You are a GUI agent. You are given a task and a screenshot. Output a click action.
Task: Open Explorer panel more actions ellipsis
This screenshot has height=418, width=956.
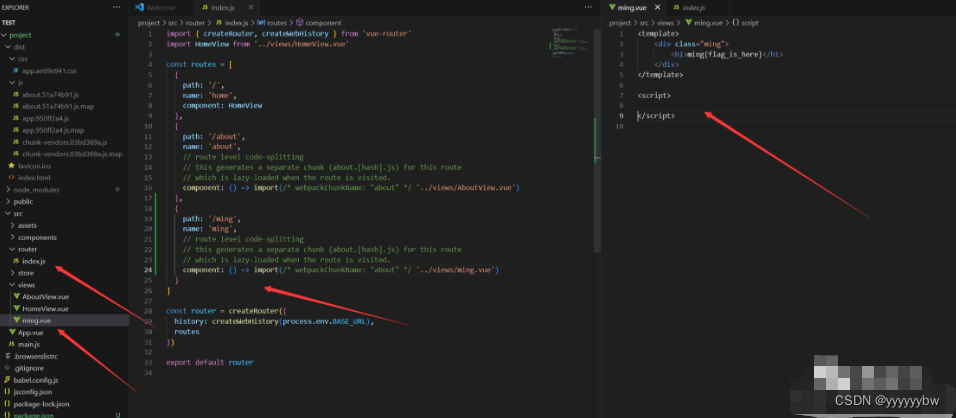[116, 7]
